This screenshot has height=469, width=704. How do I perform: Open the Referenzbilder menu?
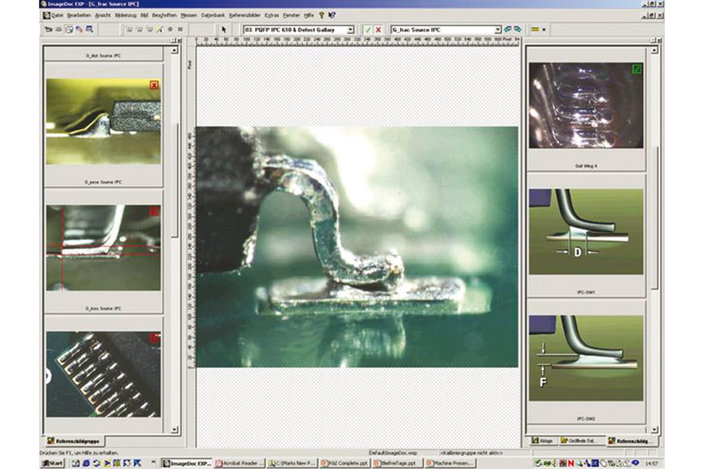coord(245,15)
